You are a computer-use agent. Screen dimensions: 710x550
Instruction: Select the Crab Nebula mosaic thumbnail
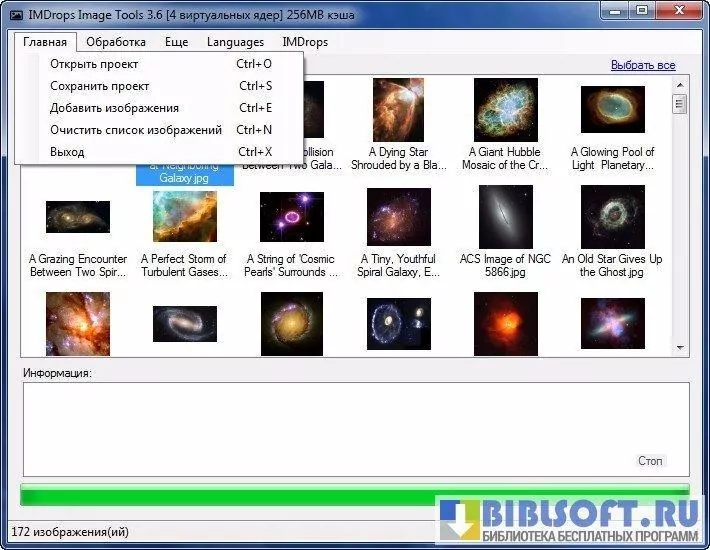[x=506, y=110]
